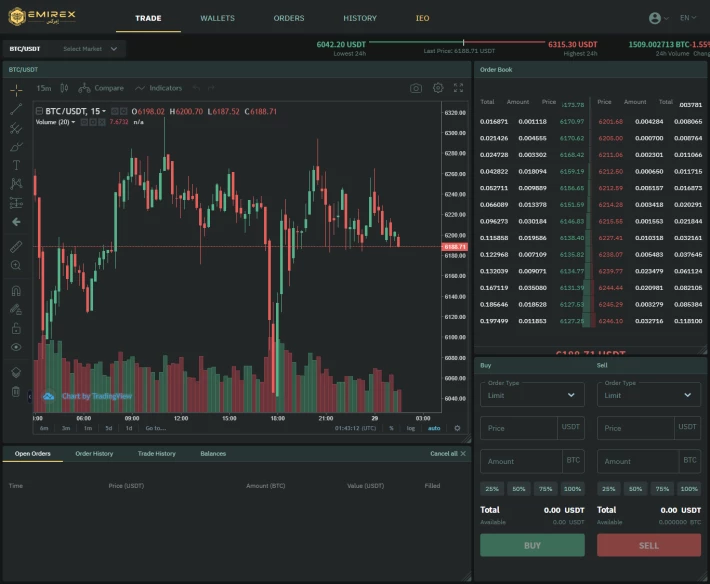Click Go to... date button
The width and height of the screenshot is (710, 584).
156,428
